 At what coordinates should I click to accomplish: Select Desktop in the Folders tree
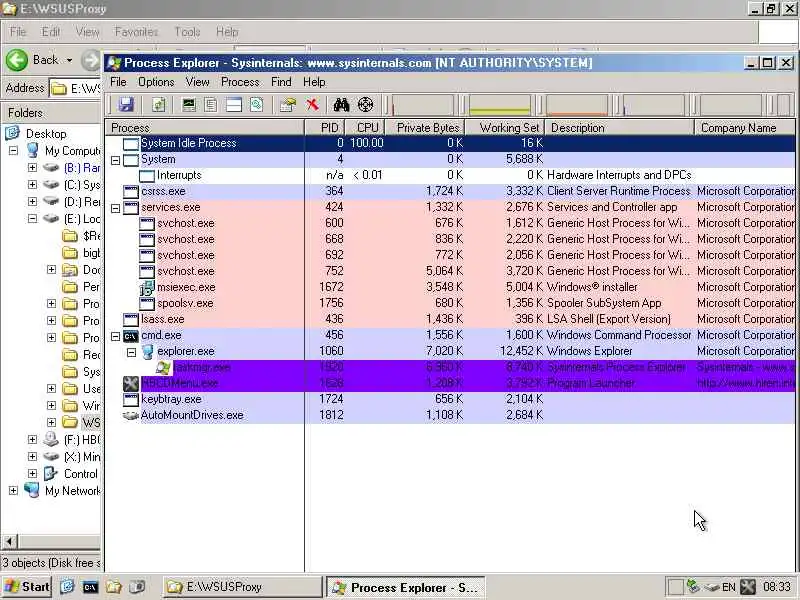[x=46, y=134]
